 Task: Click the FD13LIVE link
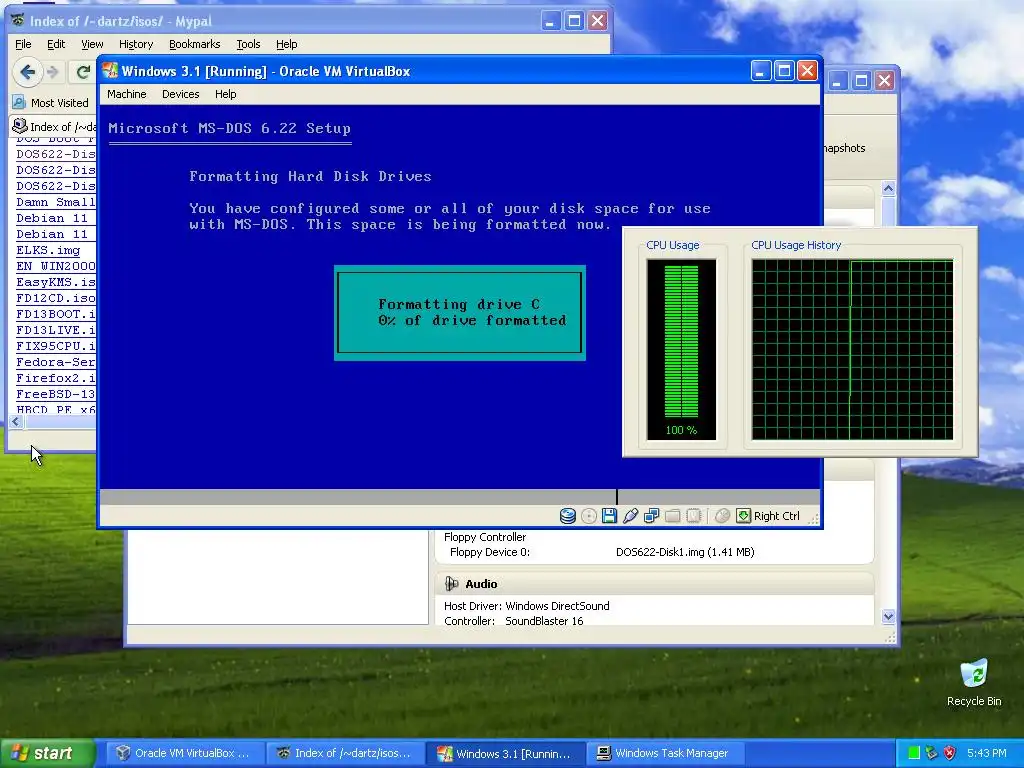click(56, 330)
